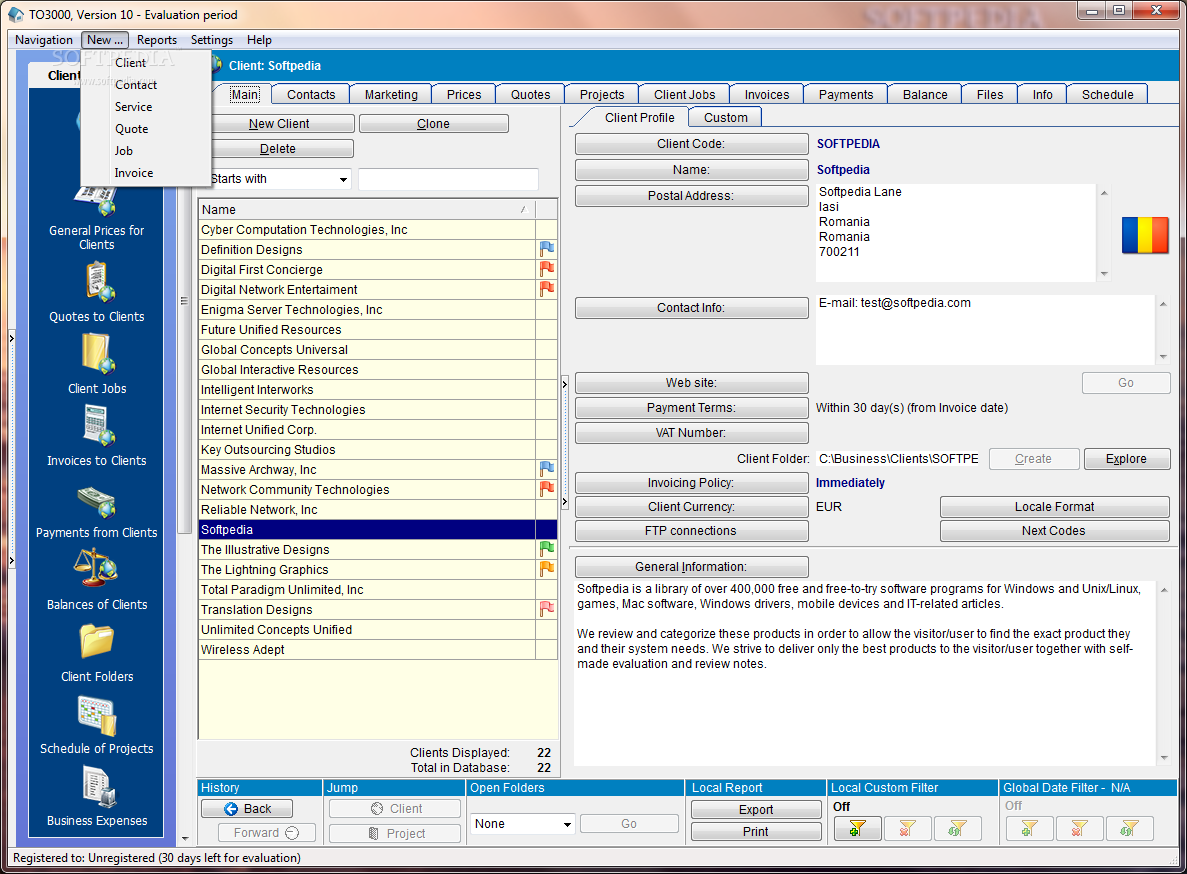Image resolution: width=1187 pixels, height=874 pixels.
Task: Select Wireless Adept in client list
Action: (367, 649)
